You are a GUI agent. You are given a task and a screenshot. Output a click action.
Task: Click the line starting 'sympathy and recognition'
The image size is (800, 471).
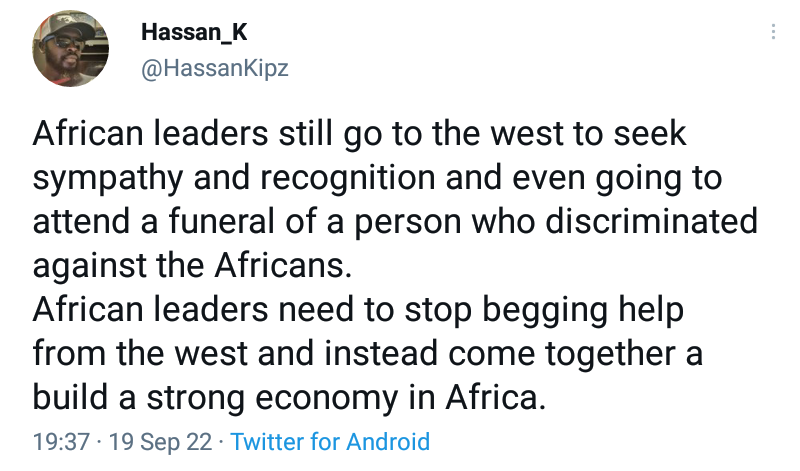[378, 179]
